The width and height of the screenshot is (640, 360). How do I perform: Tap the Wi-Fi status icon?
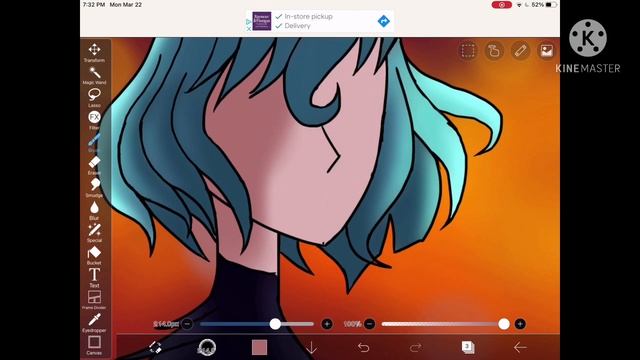(519, 5)
